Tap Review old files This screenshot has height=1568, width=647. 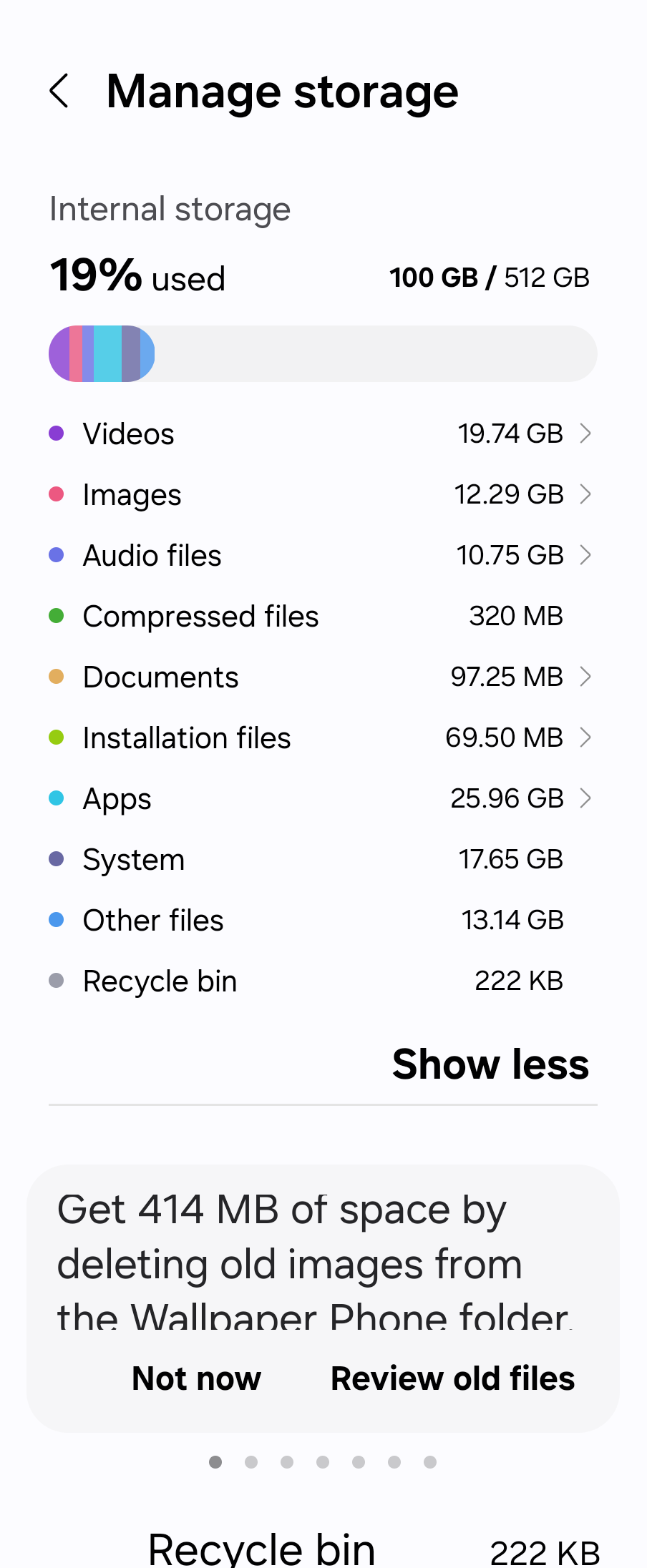click(452, 1378)
